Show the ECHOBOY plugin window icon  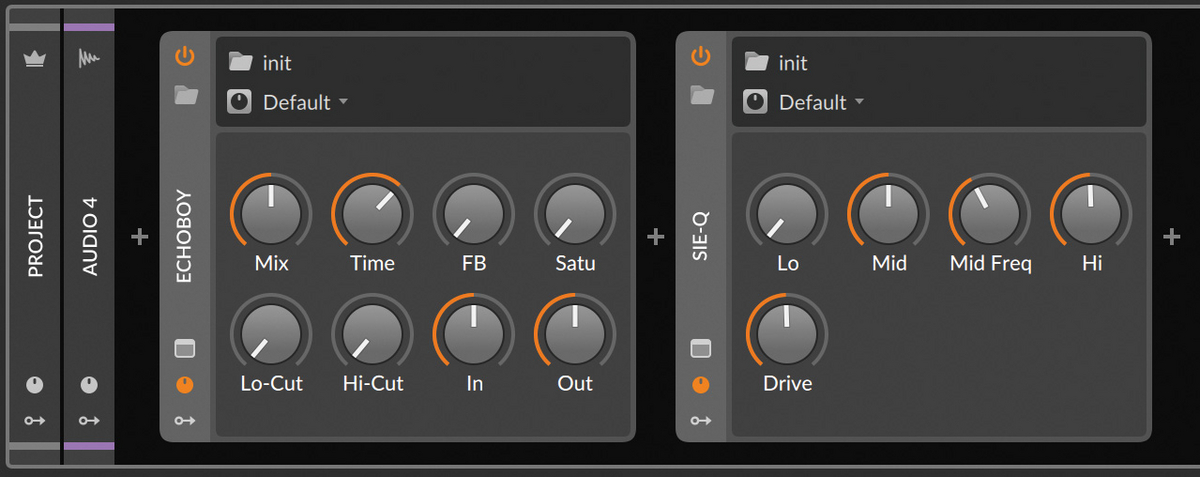click(x=185, y=348)
